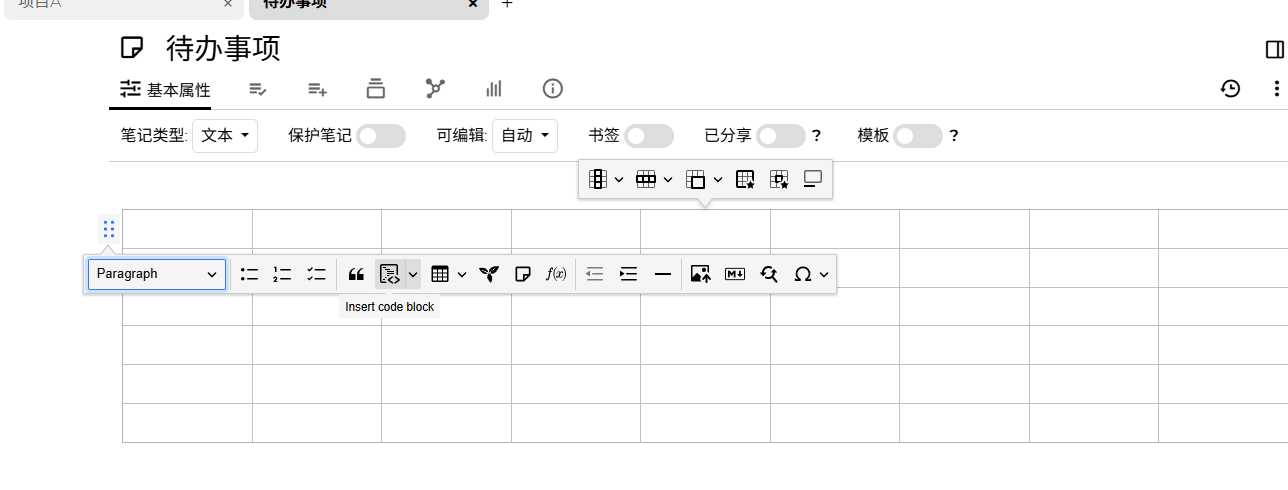Click the include note icon in toolbar

tap(522, 274)
